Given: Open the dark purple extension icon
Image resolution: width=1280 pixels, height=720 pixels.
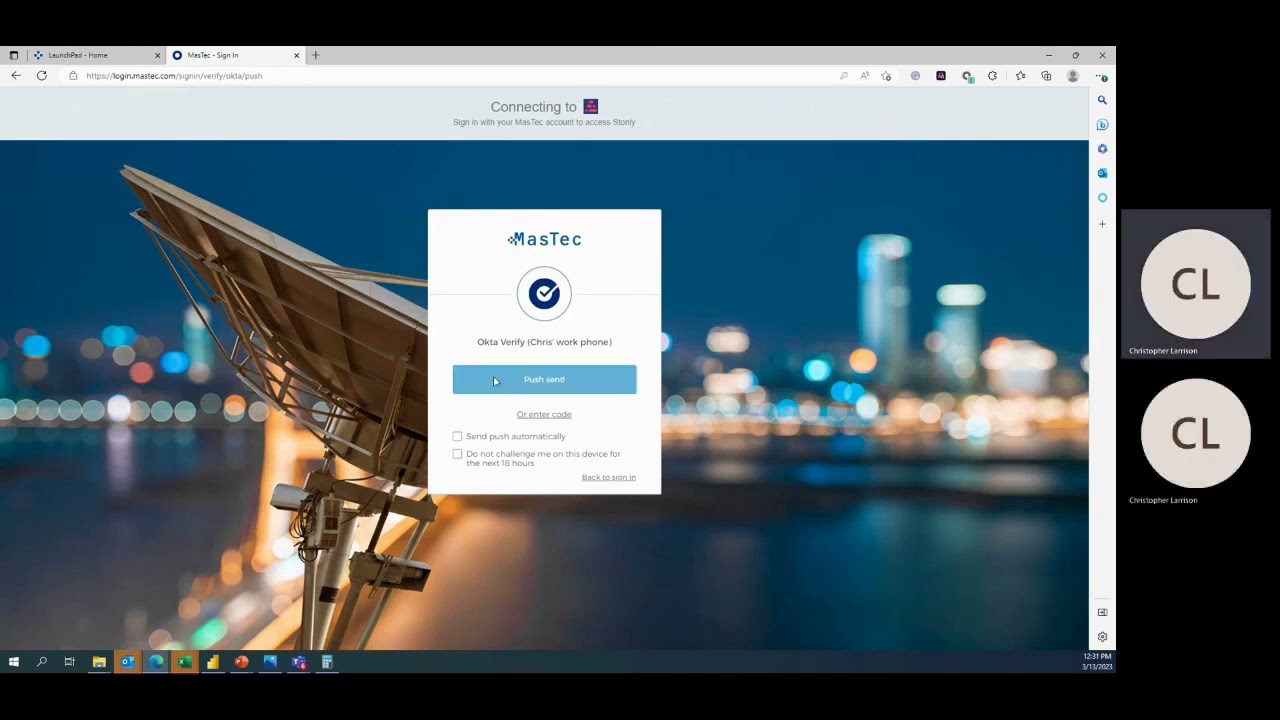Looking at the screenshot, I should pos(941,76).
